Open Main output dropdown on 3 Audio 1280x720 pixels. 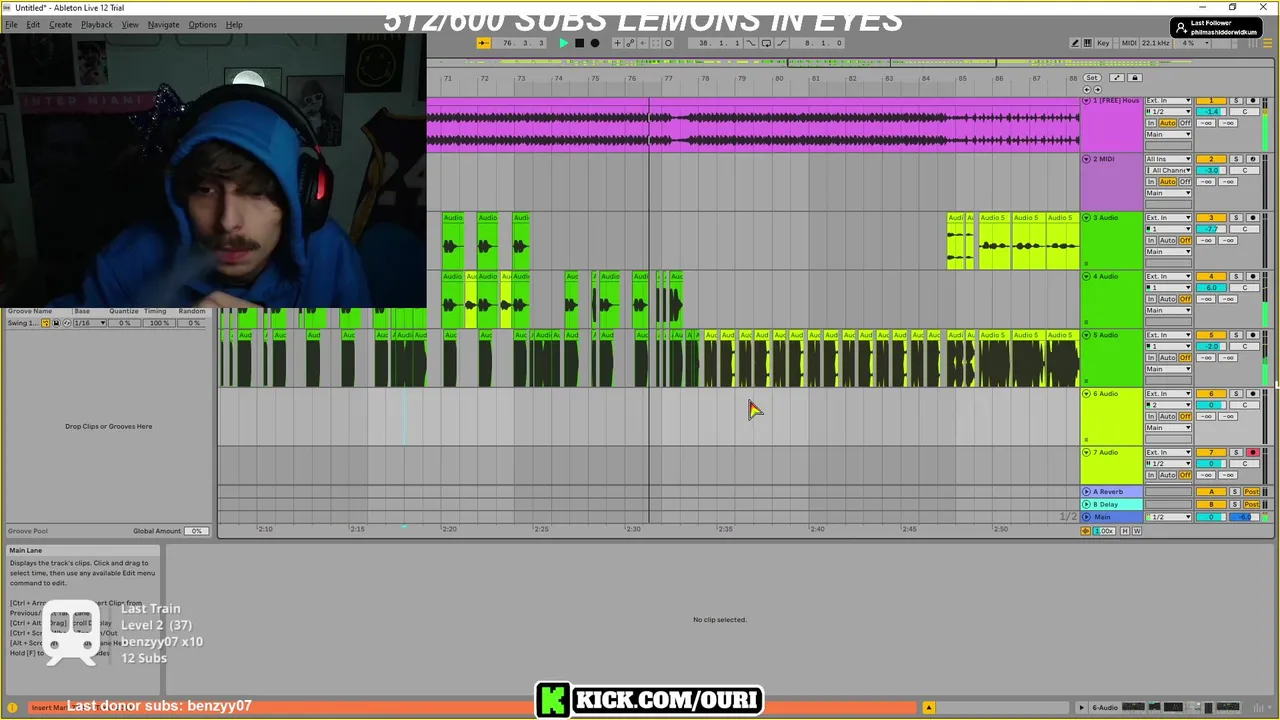[1168, 252]
